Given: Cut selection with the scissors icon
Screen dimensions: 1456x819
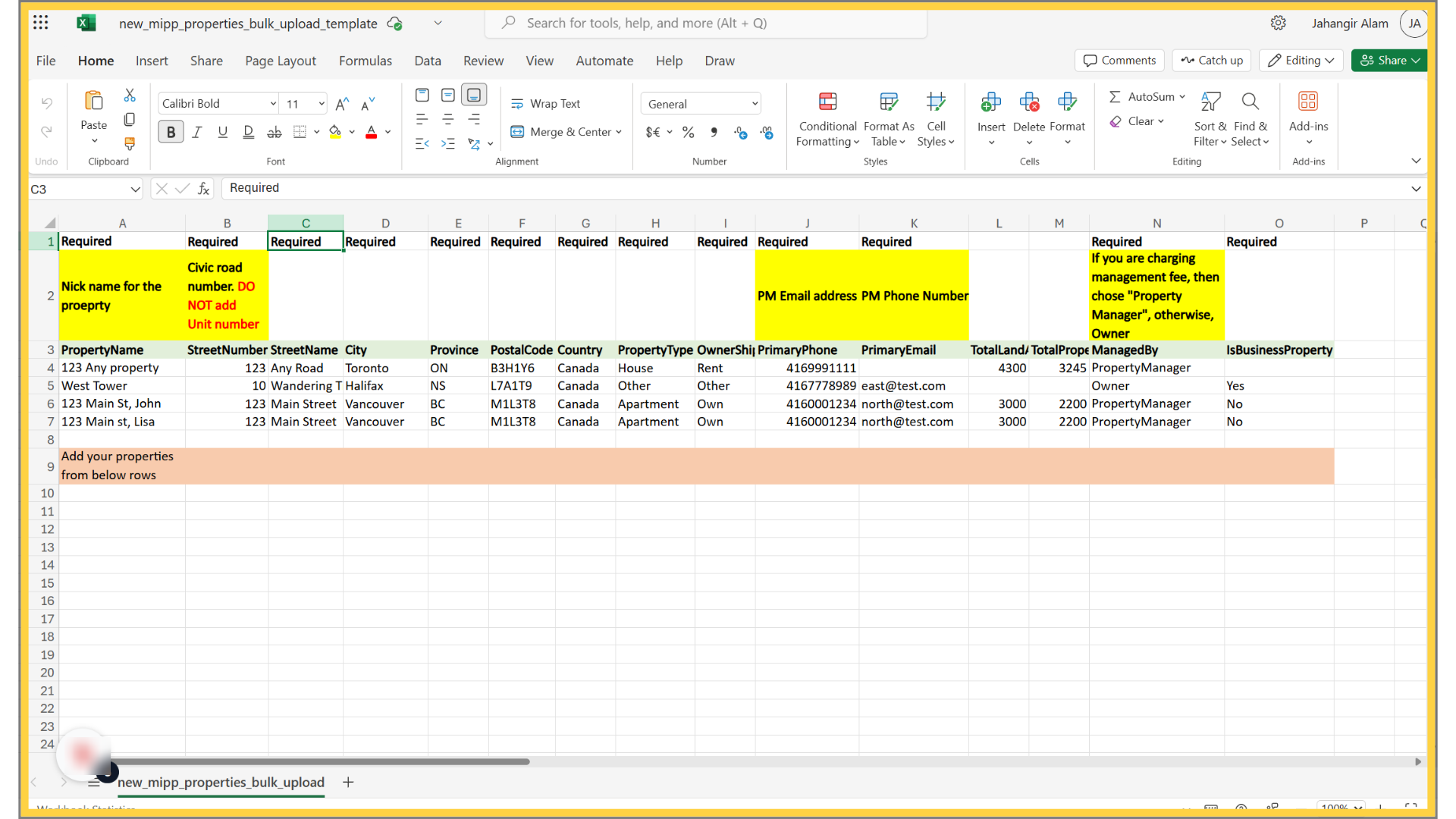Looking at the screenshot, I should 130,96.
